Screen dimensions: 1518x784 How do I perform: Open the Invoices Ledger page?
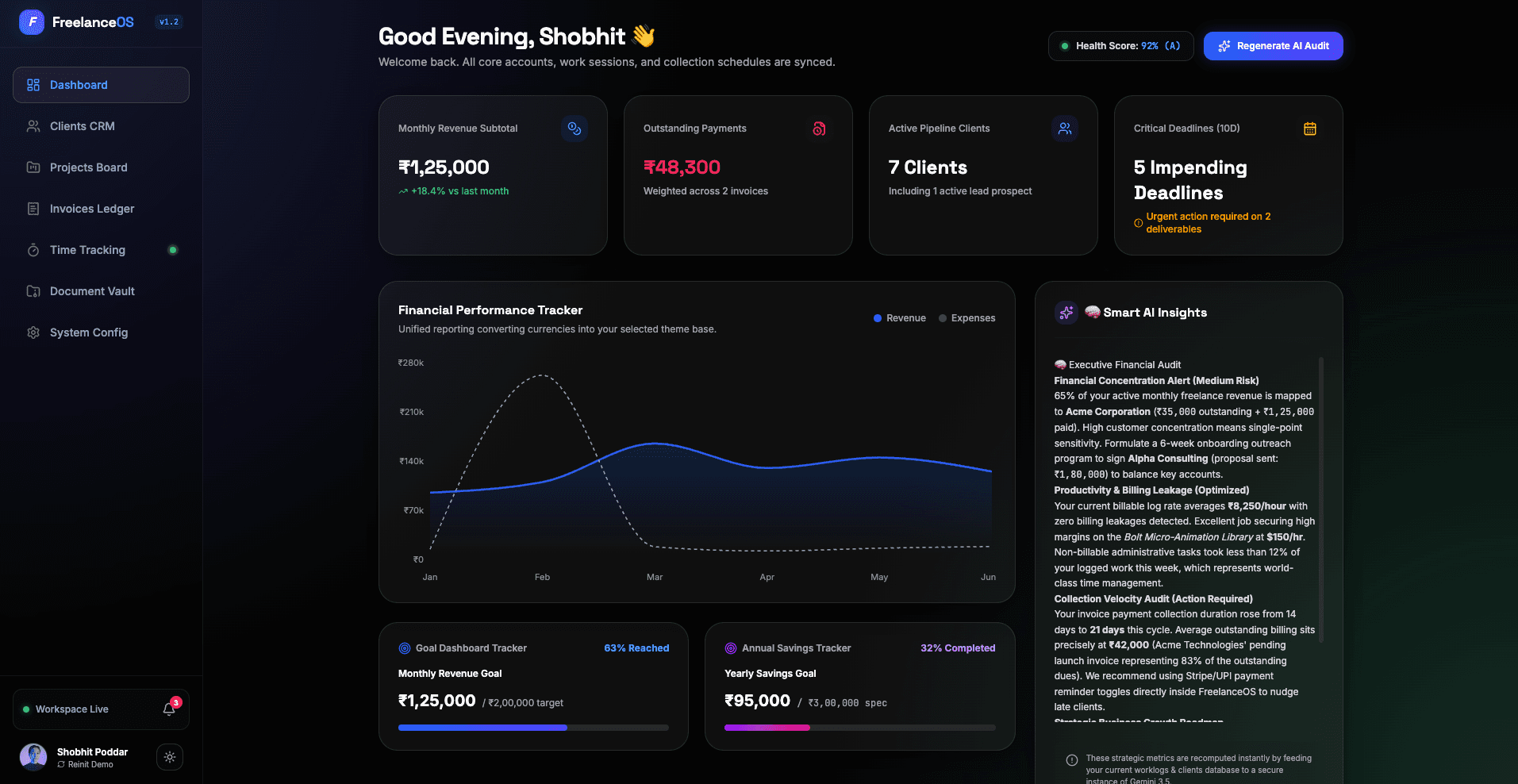click(101, 209)
